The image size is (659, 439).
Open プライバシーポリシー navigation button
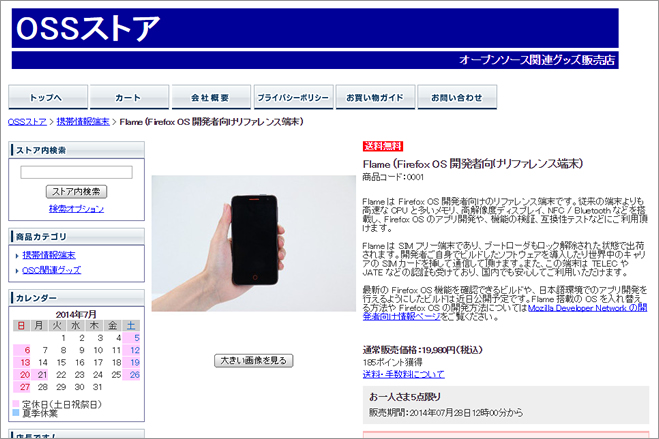pyautogui.click(x=293, y=97)
